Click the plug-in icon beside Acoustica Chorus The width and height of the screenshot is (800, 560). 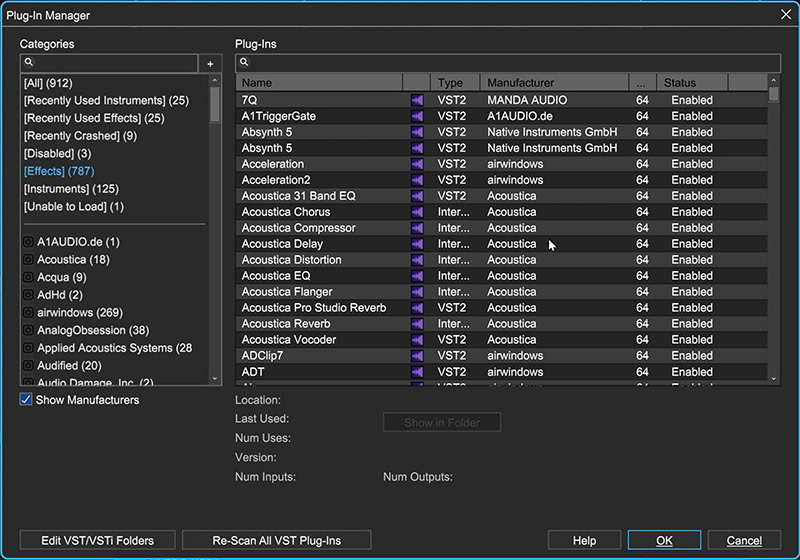417,212
